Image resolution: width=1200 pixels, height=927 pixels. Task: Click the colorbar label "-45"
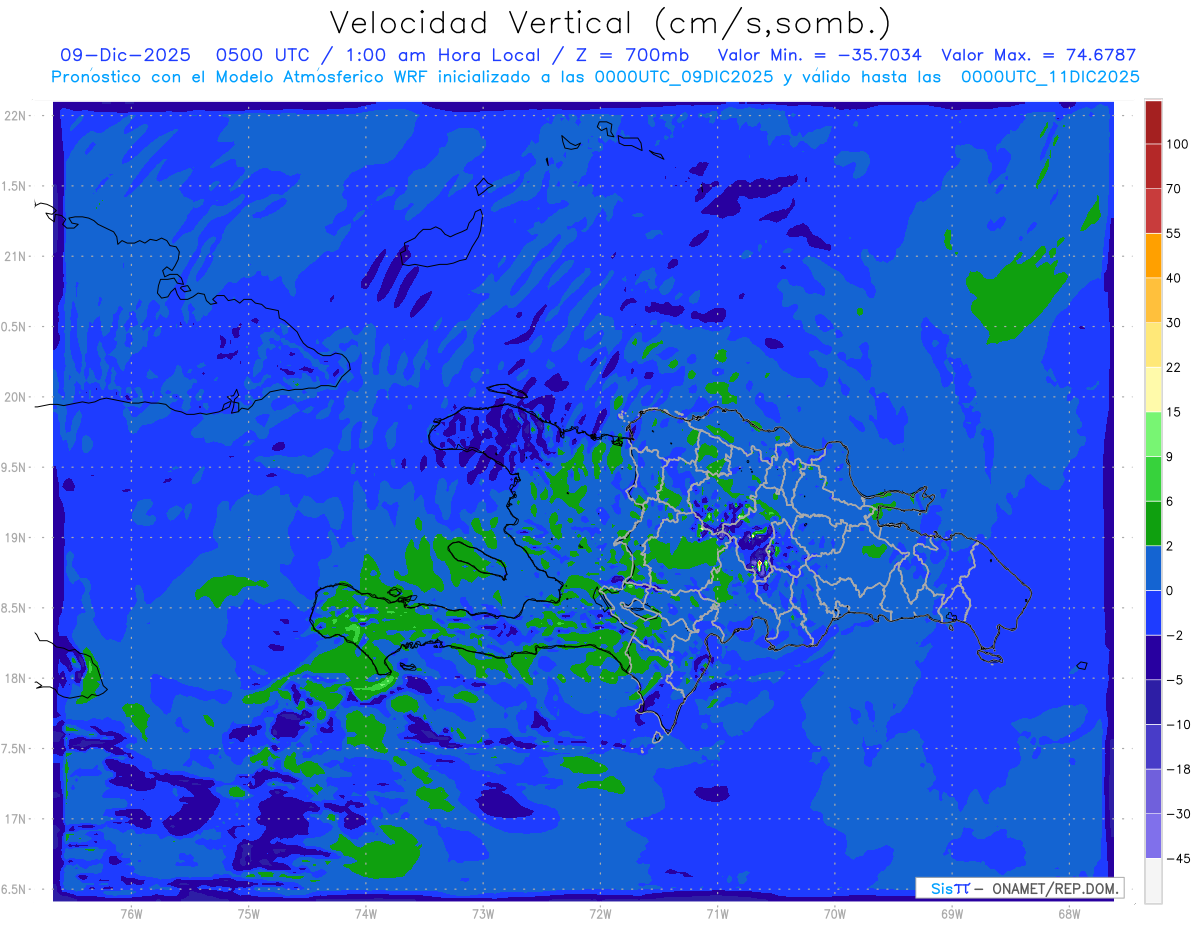pos(1177,858)
